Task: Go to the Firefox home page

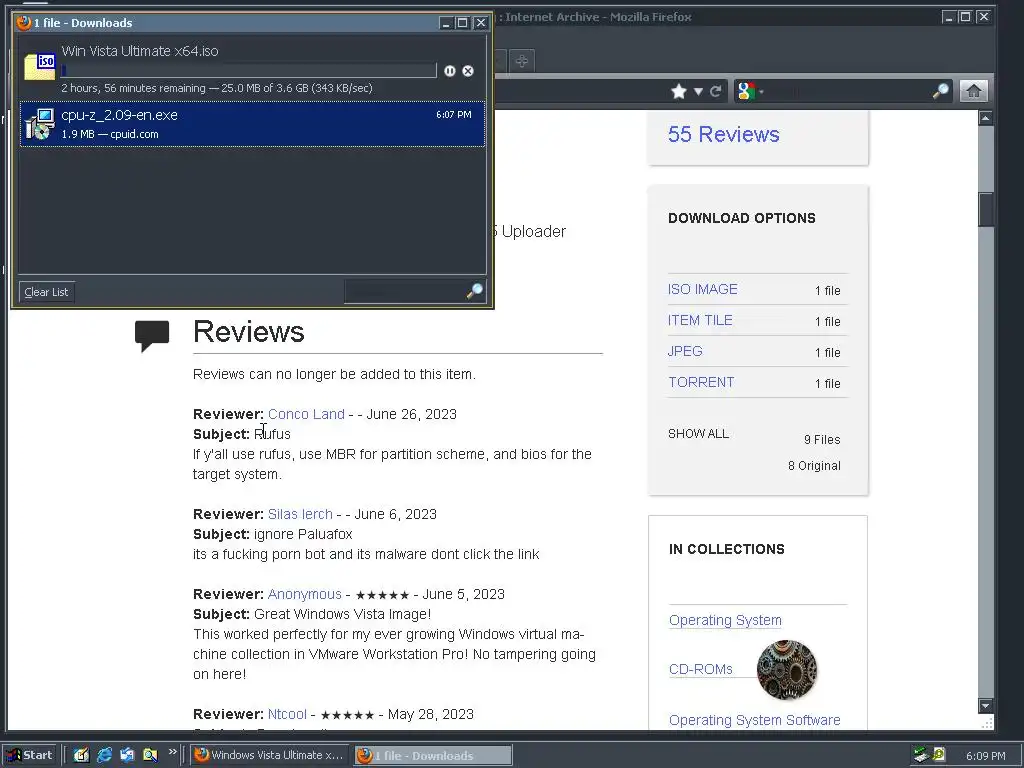Action: (974, 91)
